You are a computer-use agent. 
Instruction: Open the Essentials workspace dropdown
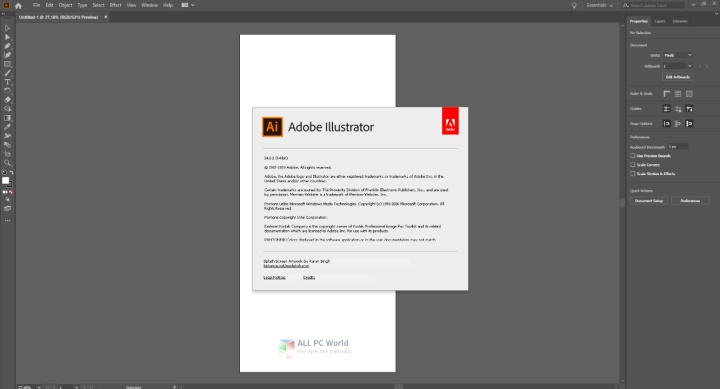[x=600, y=5]
